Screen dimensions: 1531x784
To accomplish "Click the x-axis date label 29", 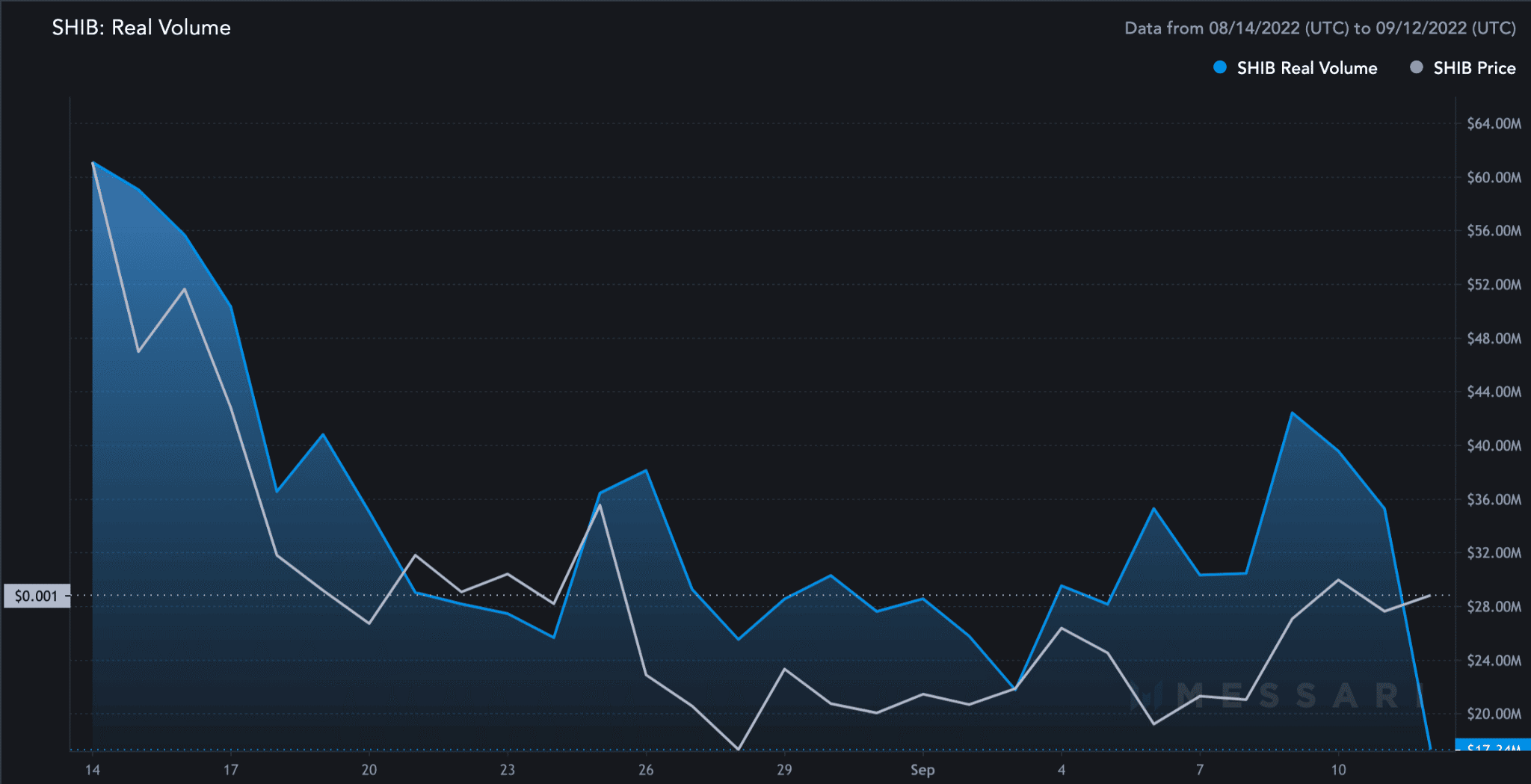I will (784, 770).
